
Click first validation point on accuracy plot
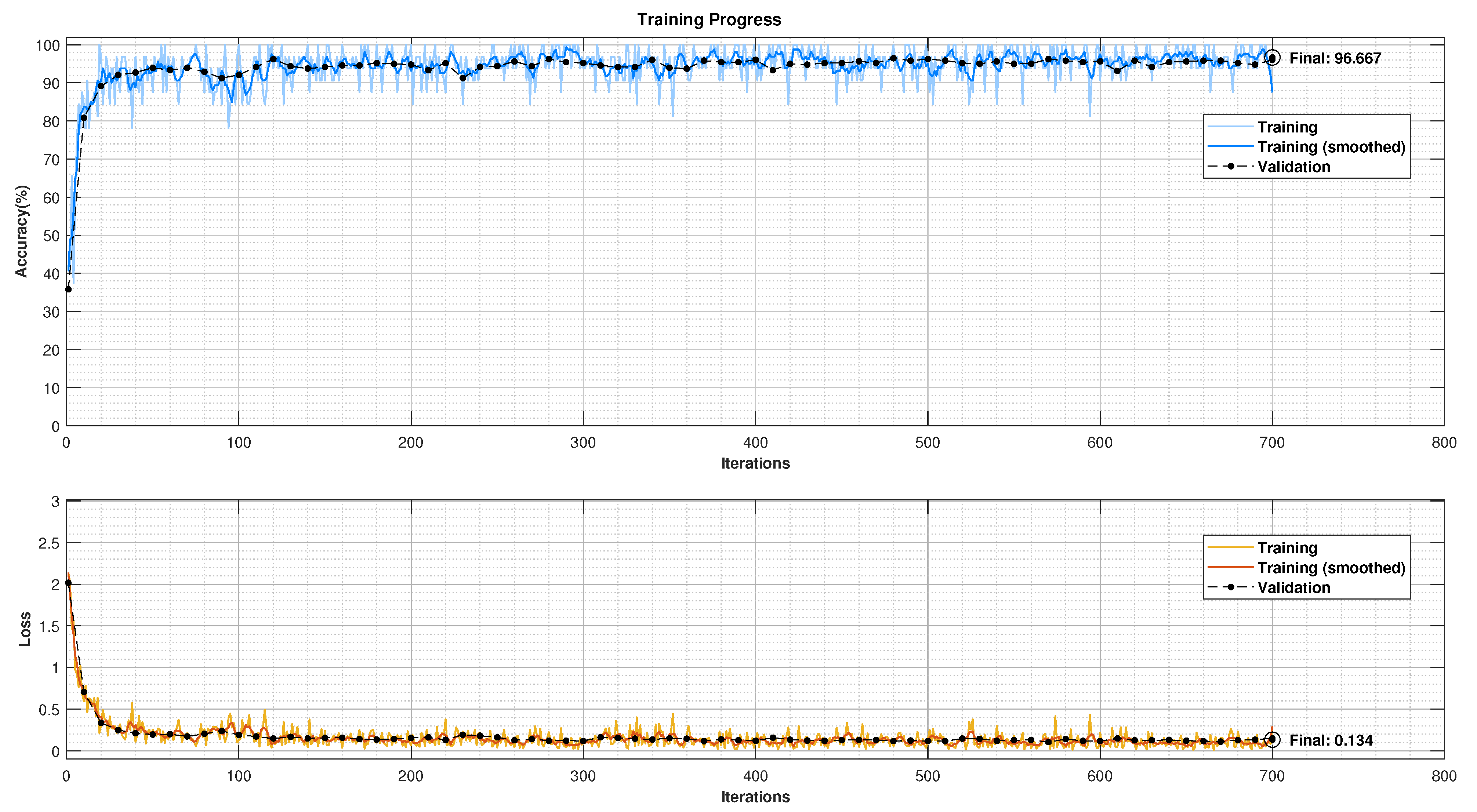[68, 289]
